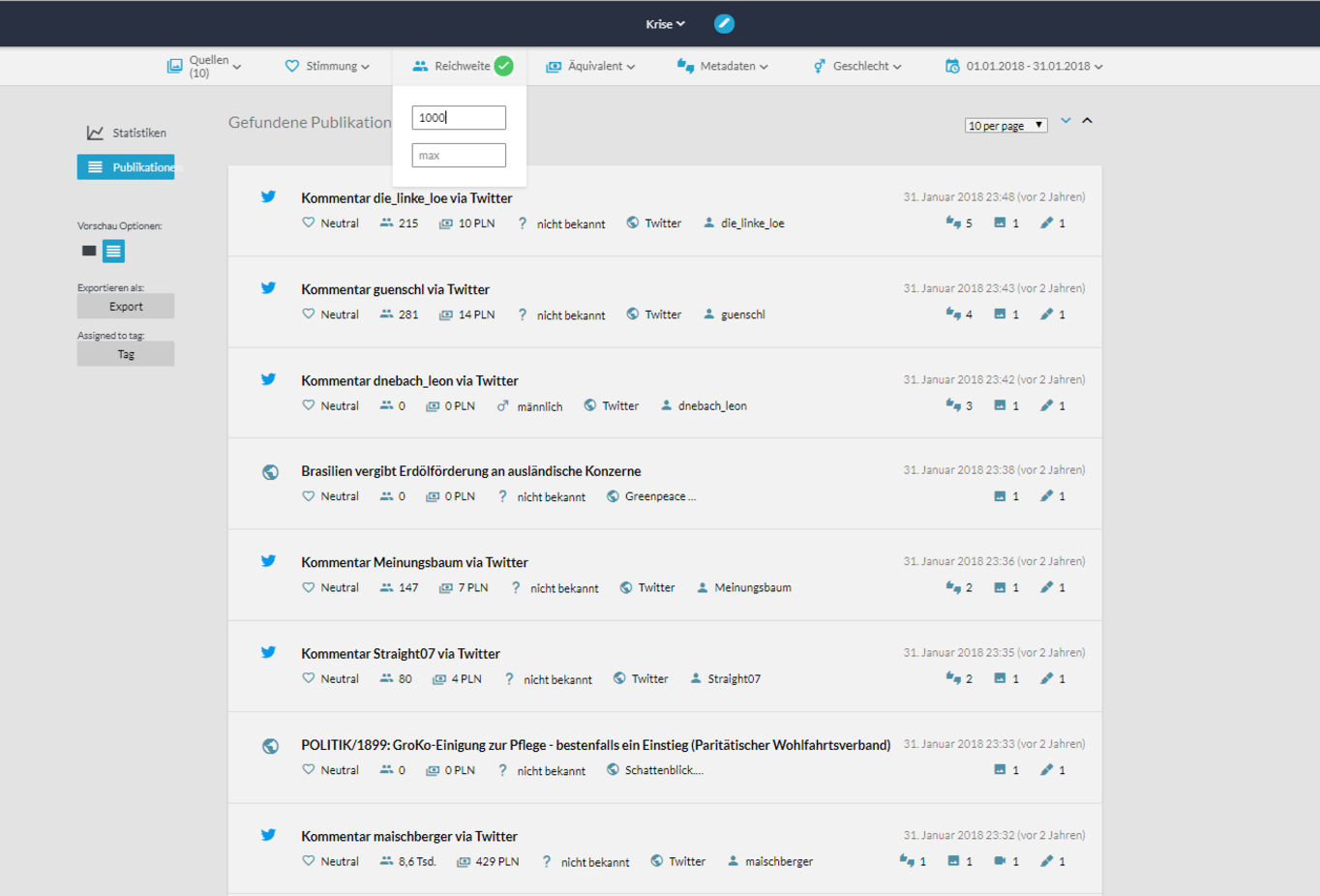
Task: Click the upward sort arrow above the list
Action: coord(1087,121)
